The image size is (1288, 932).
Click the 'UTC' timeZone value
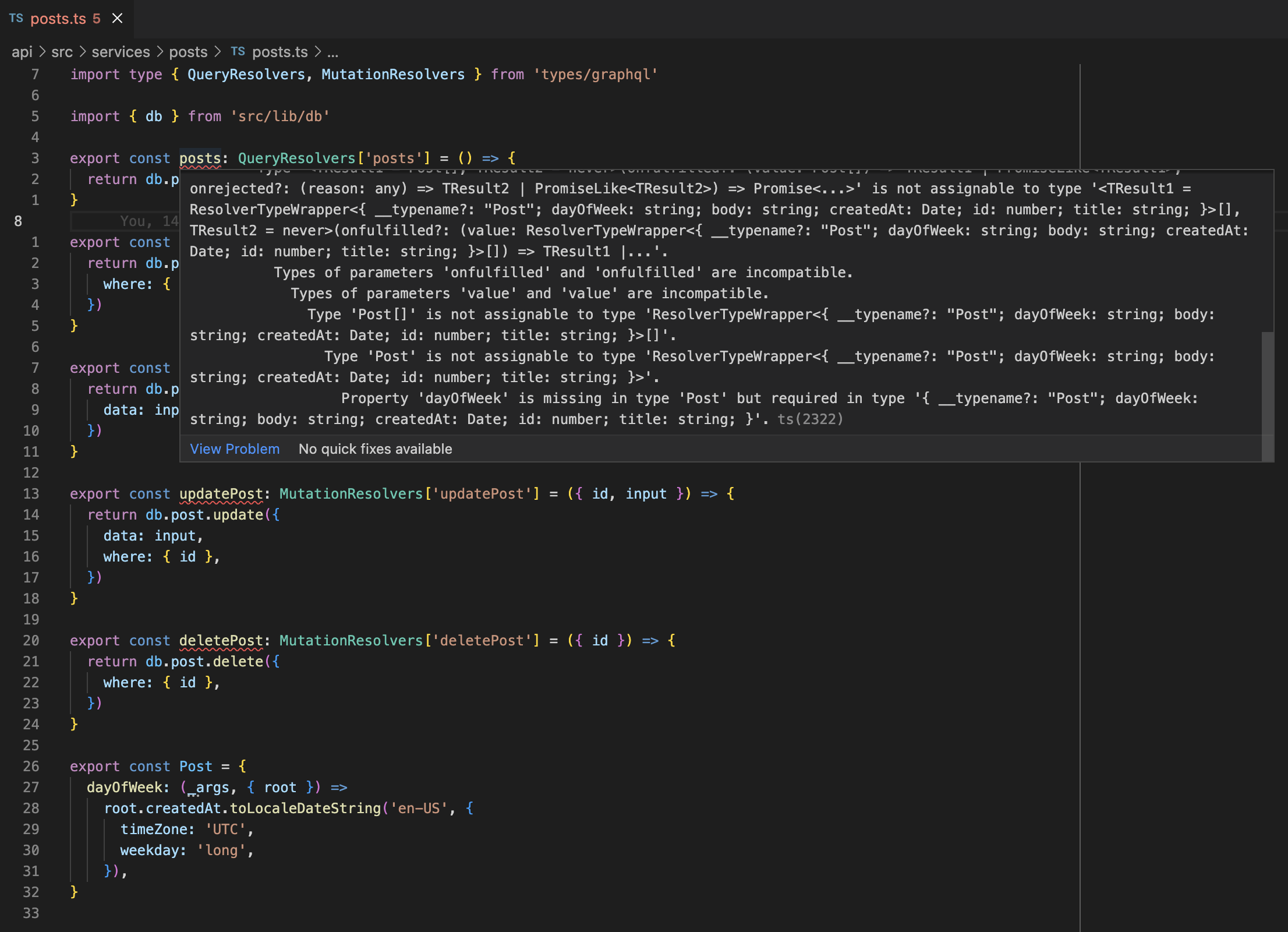click(225, 829)
